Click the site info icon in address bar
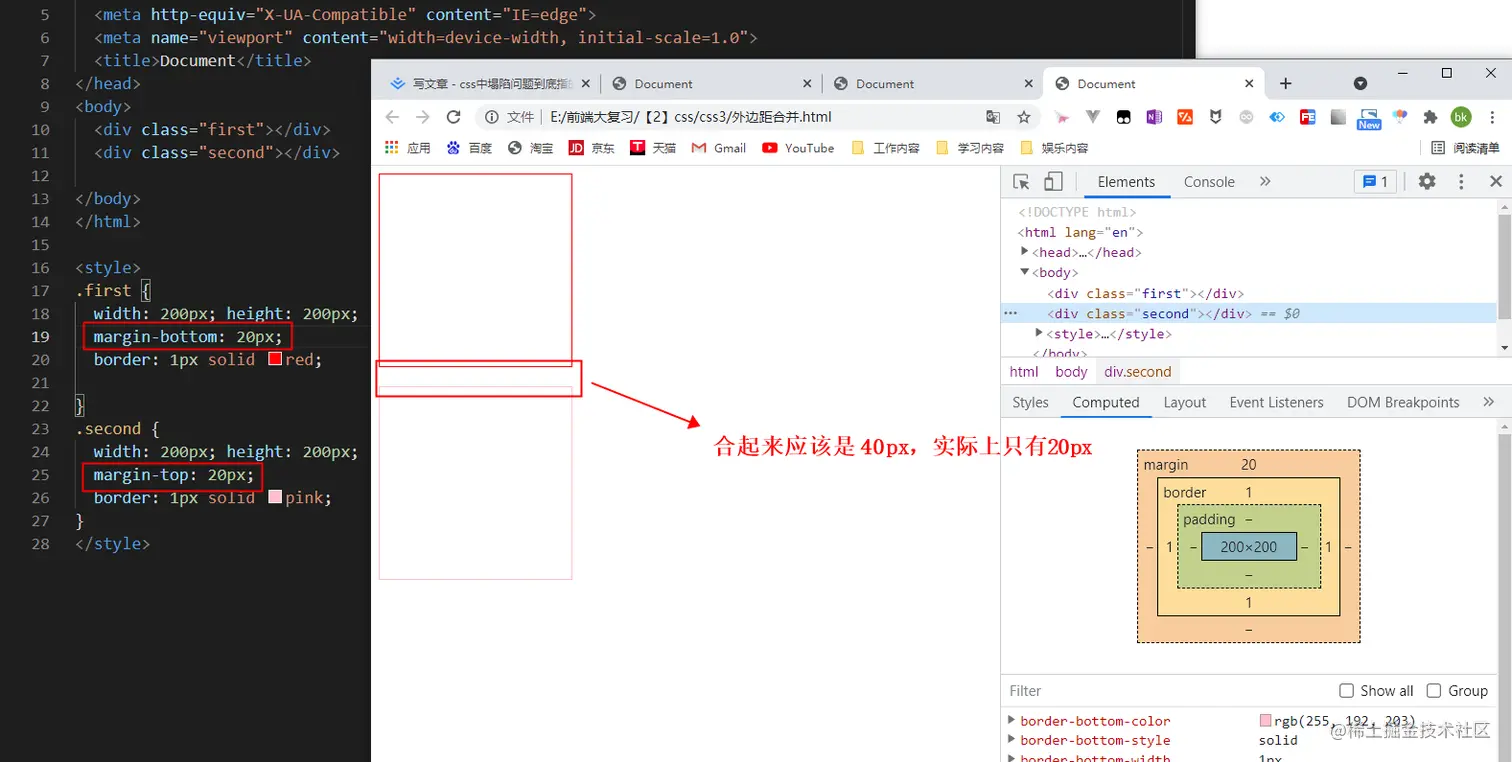 point(491,117)
